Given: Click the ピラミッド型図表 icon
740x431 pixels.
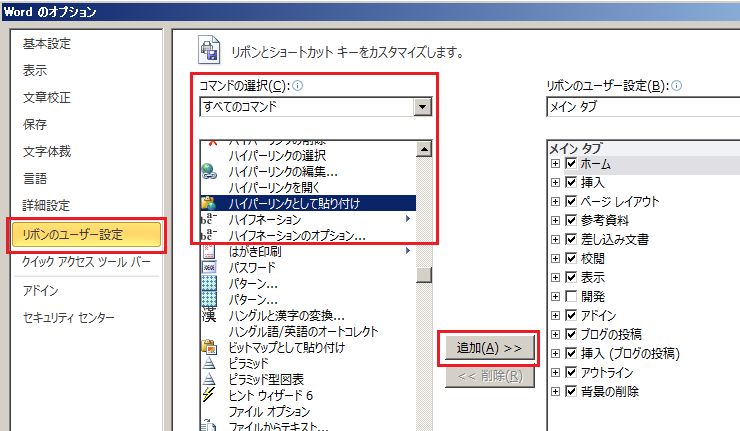Looking at the screenshot, I should point(209,379).
